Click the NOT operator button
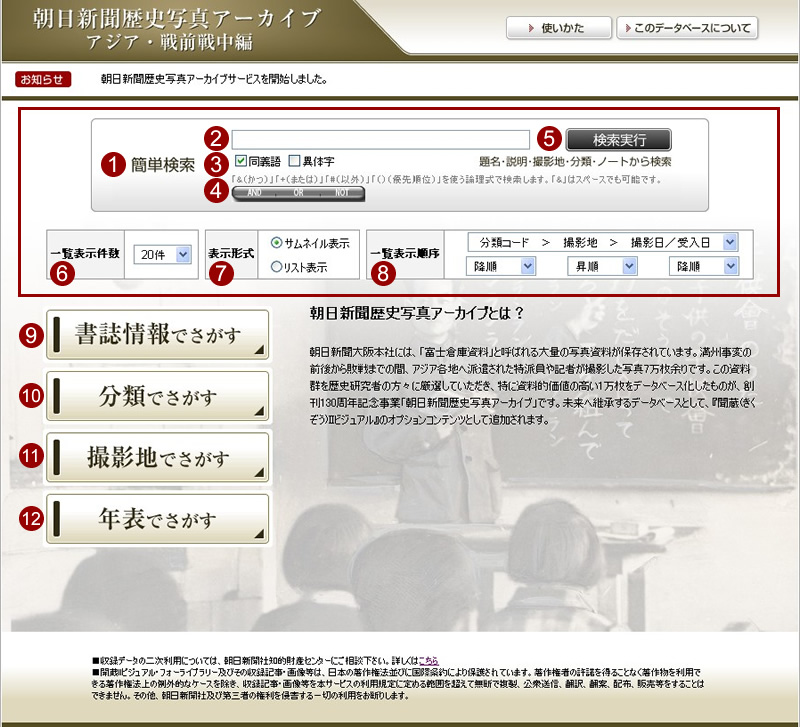 pyautogui.click(x=342, y=195)
